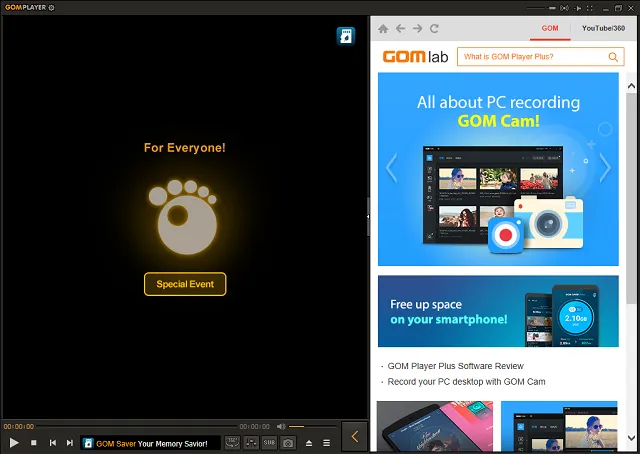Viewport: 640px width, 454px height.
Task: Open the playlist menu icon
Action: pos(327,443)
